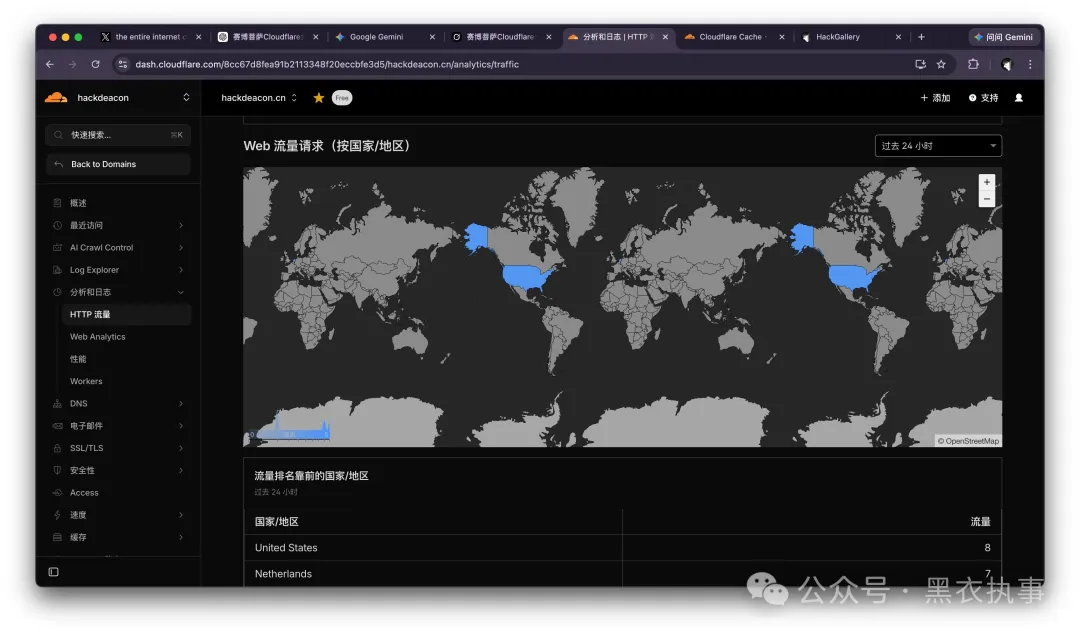Click the address bar URL
The height and width of the screenshot is (634, 1080).
tap(327, 64)
